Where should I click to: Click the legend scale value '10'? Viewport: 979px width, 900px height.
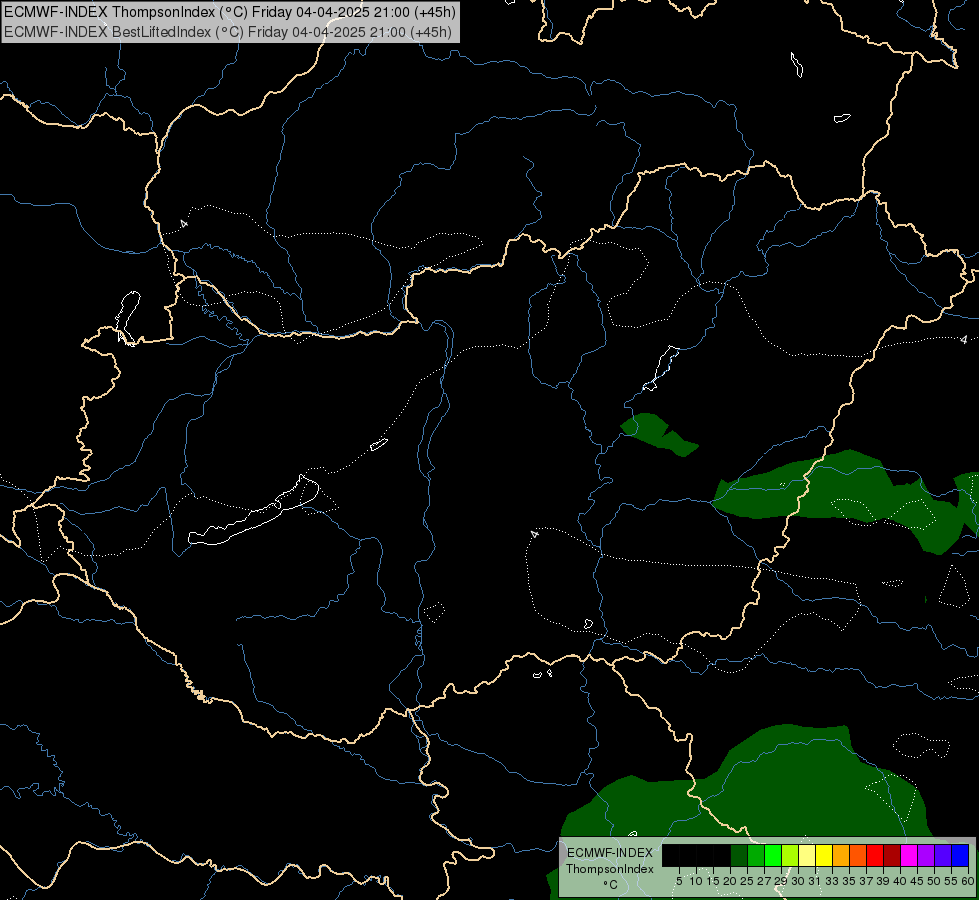tap(696, 881)
